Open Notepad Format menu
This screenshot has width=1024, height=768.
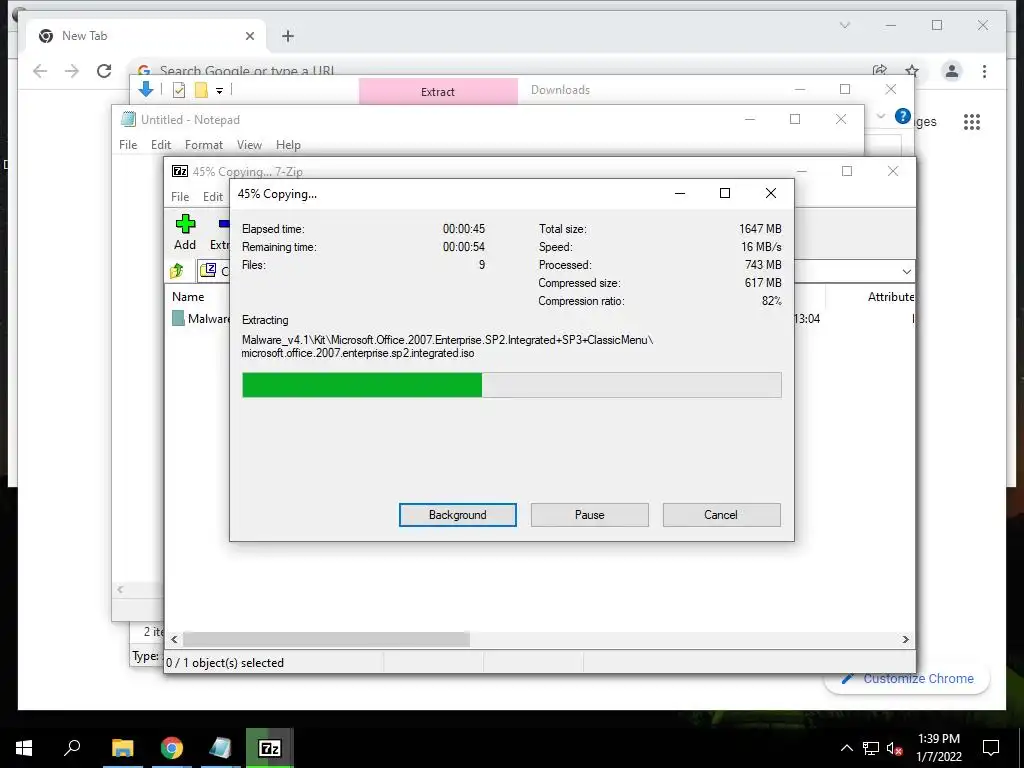[204, 145]
